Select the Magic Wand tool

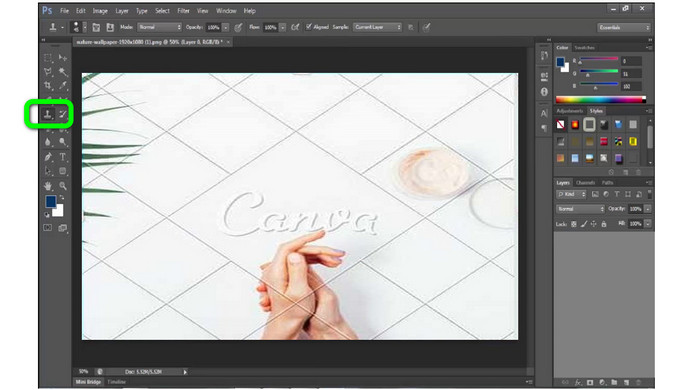pyautogui.click(x=63, y=72)
